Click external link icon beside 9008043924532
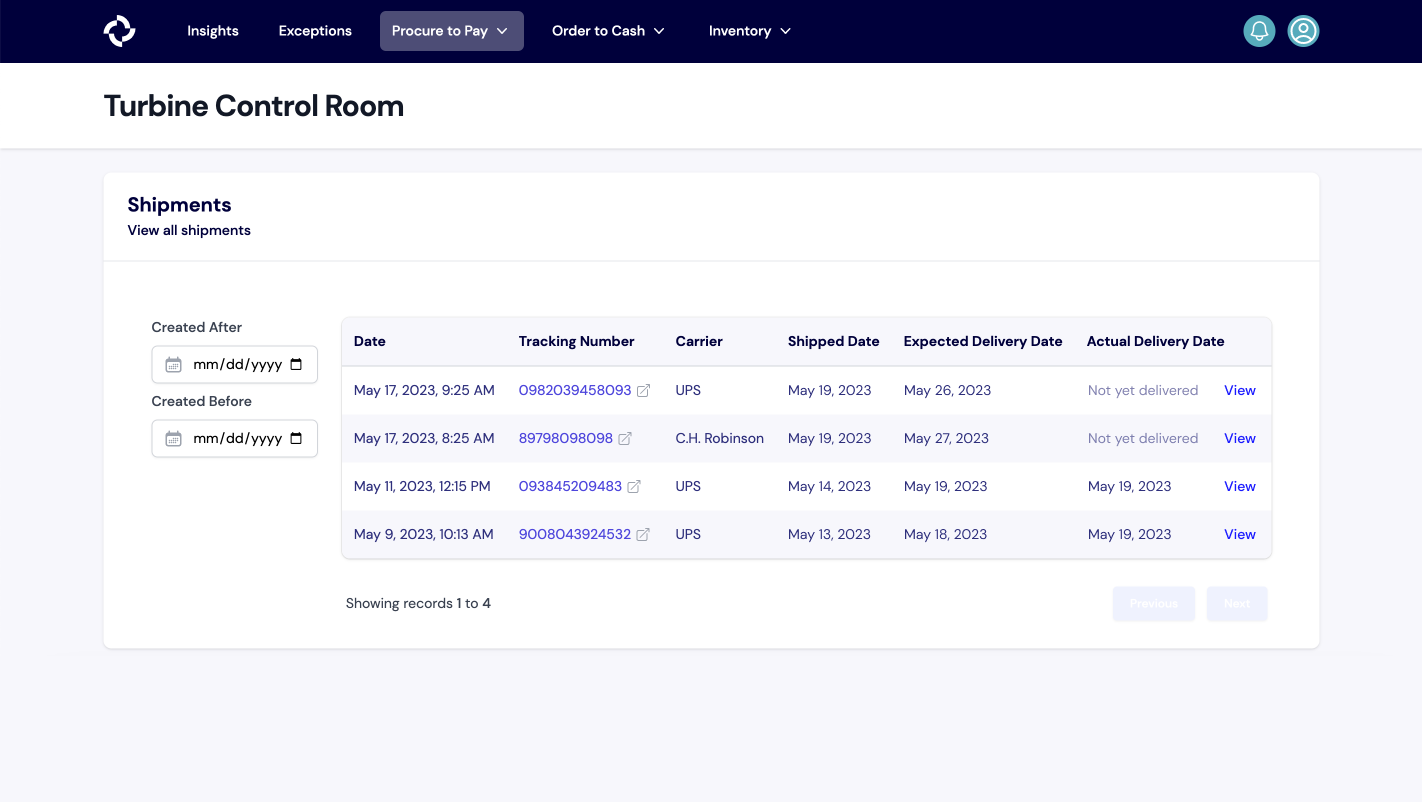Screen dimensions: 1422x802 coord(643,535)
